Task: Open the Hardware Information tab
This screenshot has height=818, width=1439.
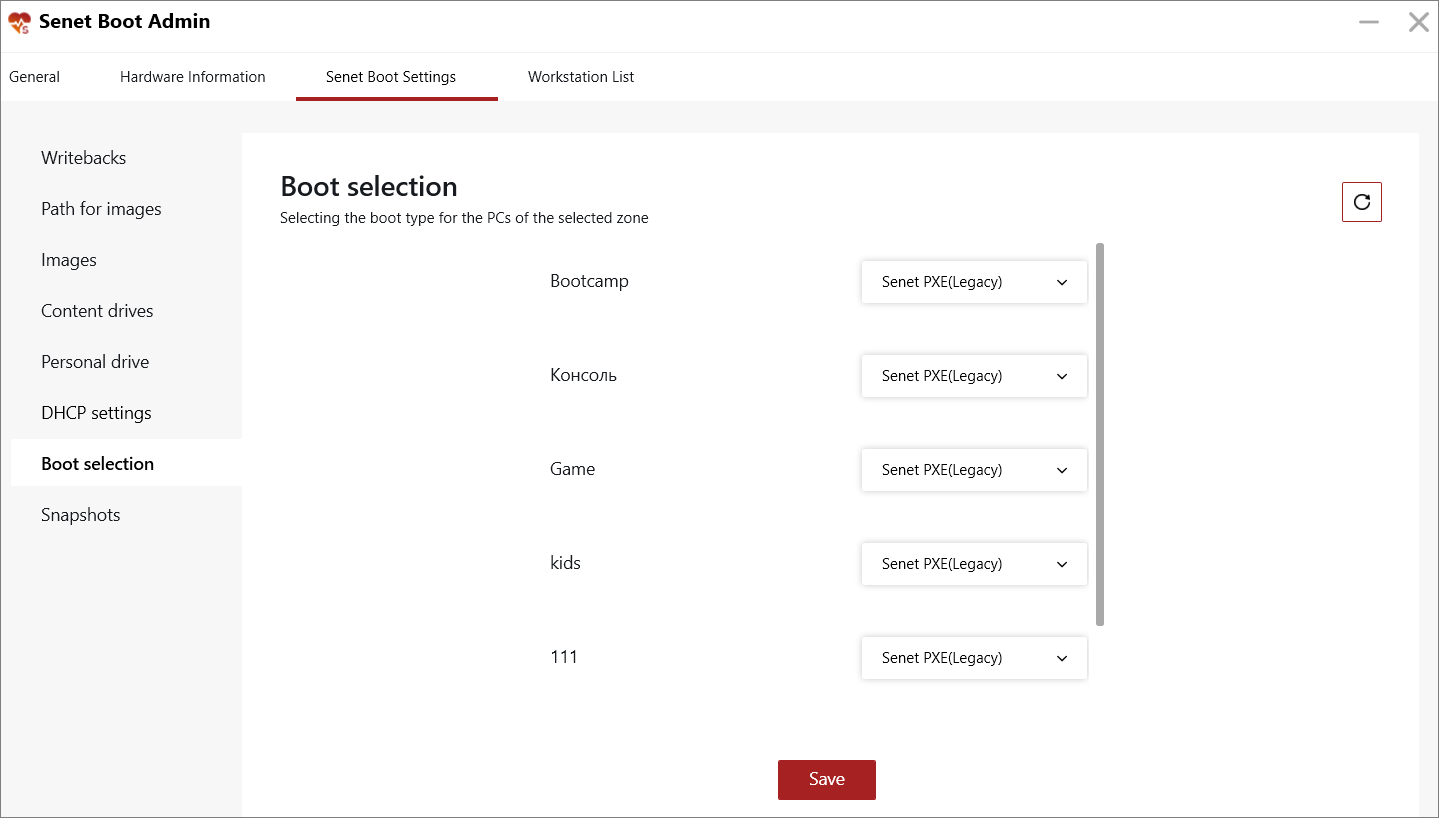Action: [x=192, y=77]
